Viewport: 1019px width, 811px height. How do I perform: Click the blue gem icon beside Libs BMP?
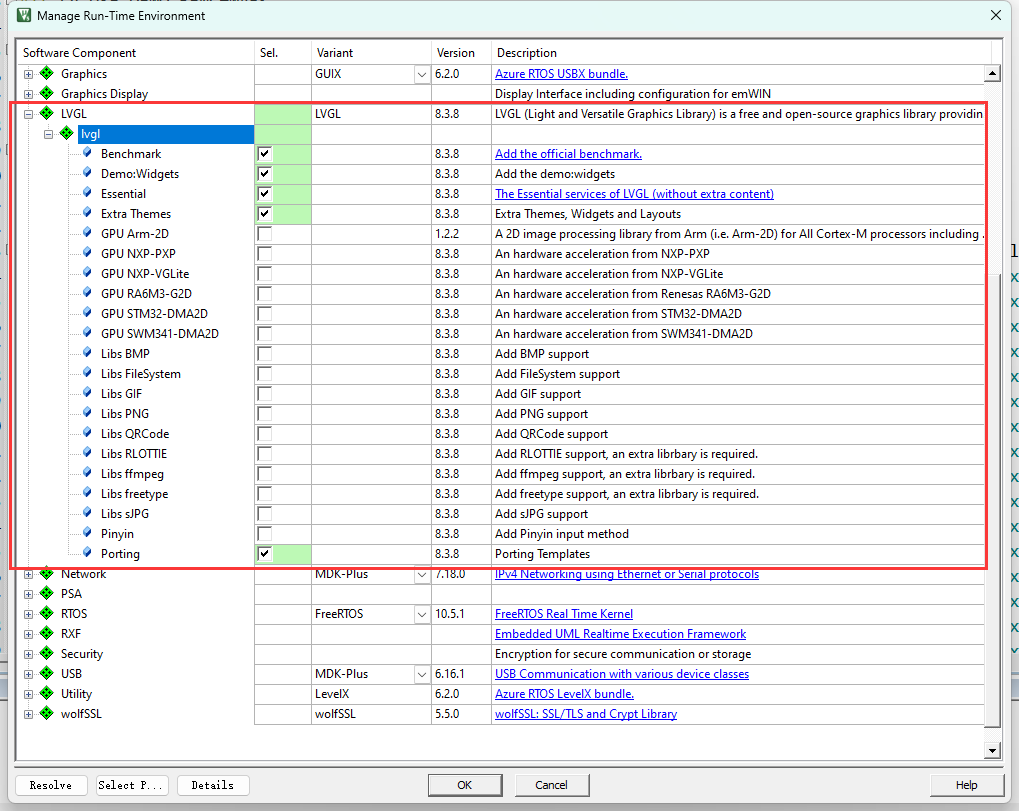[87, 354]
